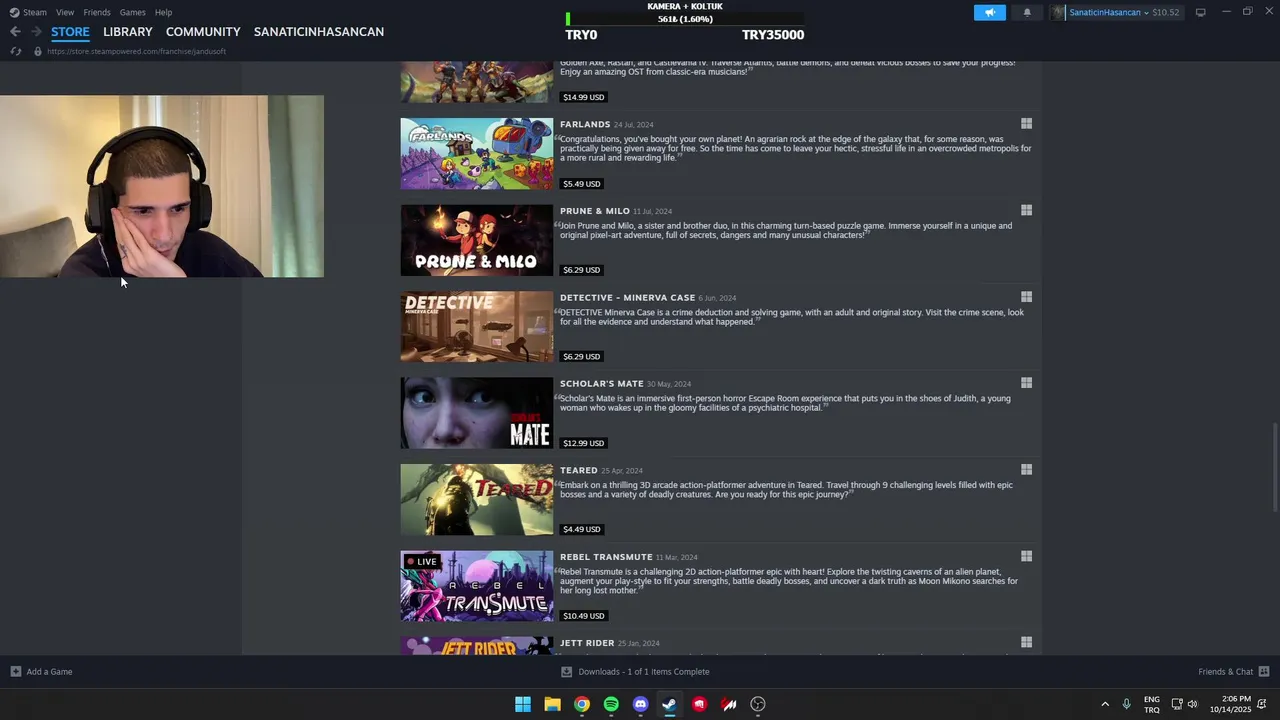The height and width of the screenshot is (720, 1280).
Task: Open notifications bell icon
Action: [x=1027, y=12]
